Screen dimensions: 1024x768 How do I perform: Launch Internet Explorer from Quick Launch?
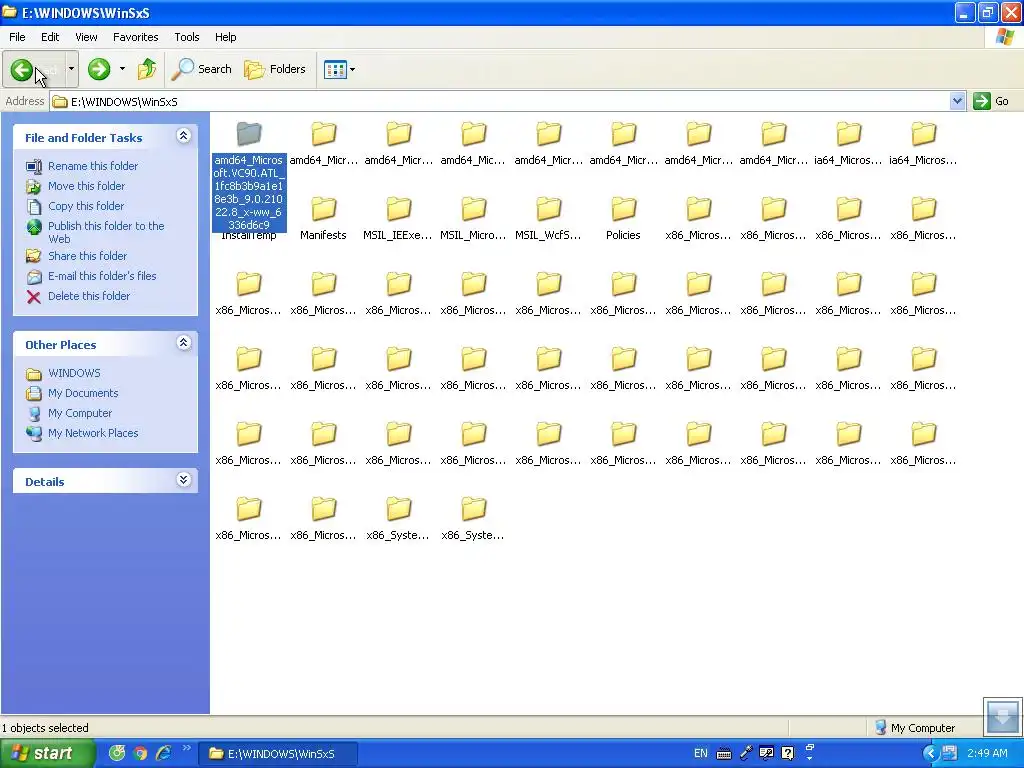(163, 754)
